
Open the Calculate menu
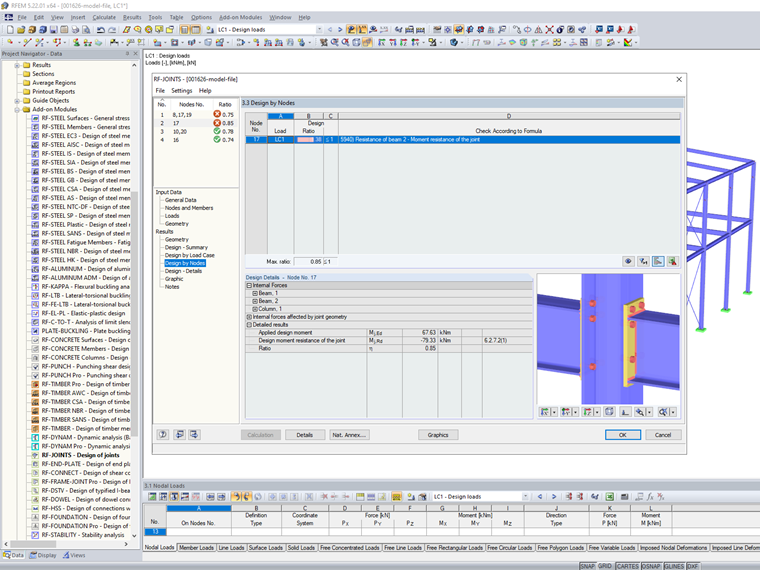pos(104,17)
